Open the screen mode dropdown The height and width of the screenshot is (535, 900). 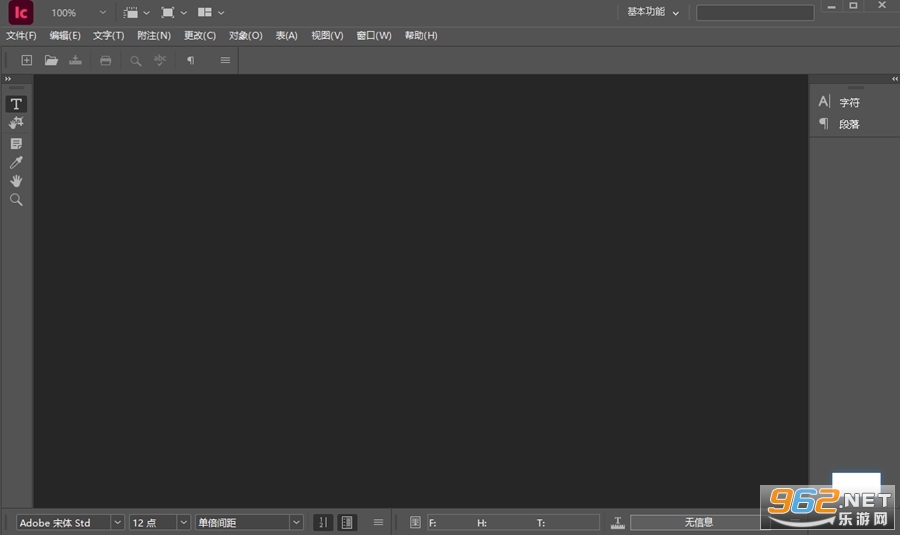coord(174,12)
